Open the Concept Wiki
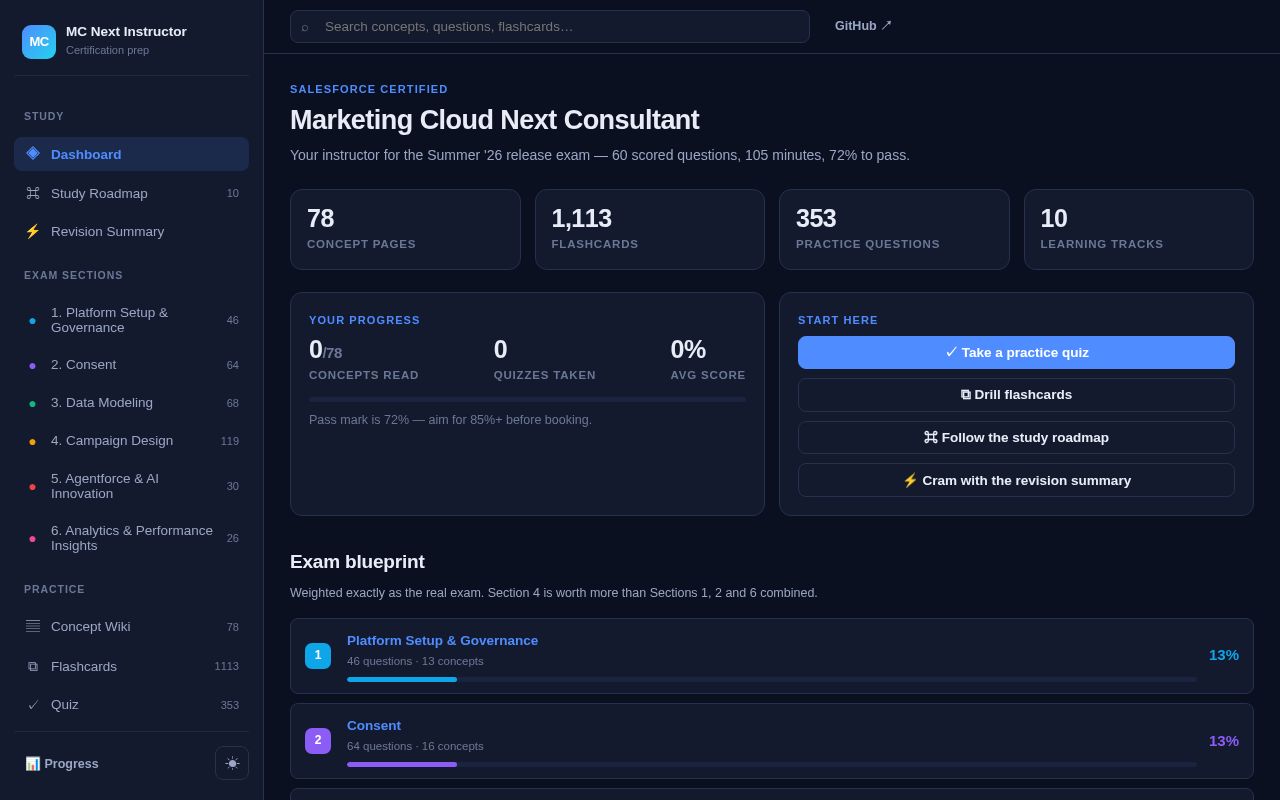Screen dimensions: 1280x800 131,626
